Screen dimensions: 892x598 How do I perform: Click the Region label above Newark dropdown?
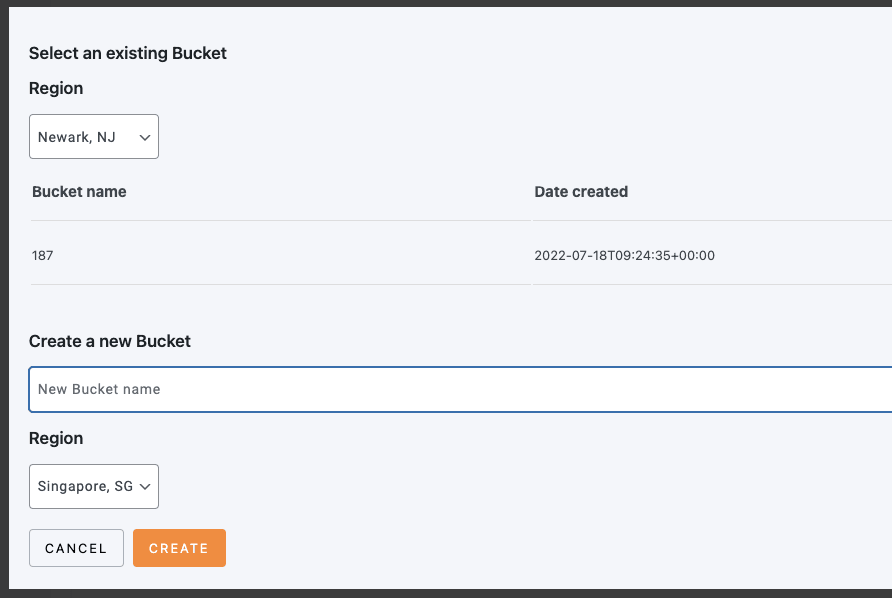[x=56, y=88]
